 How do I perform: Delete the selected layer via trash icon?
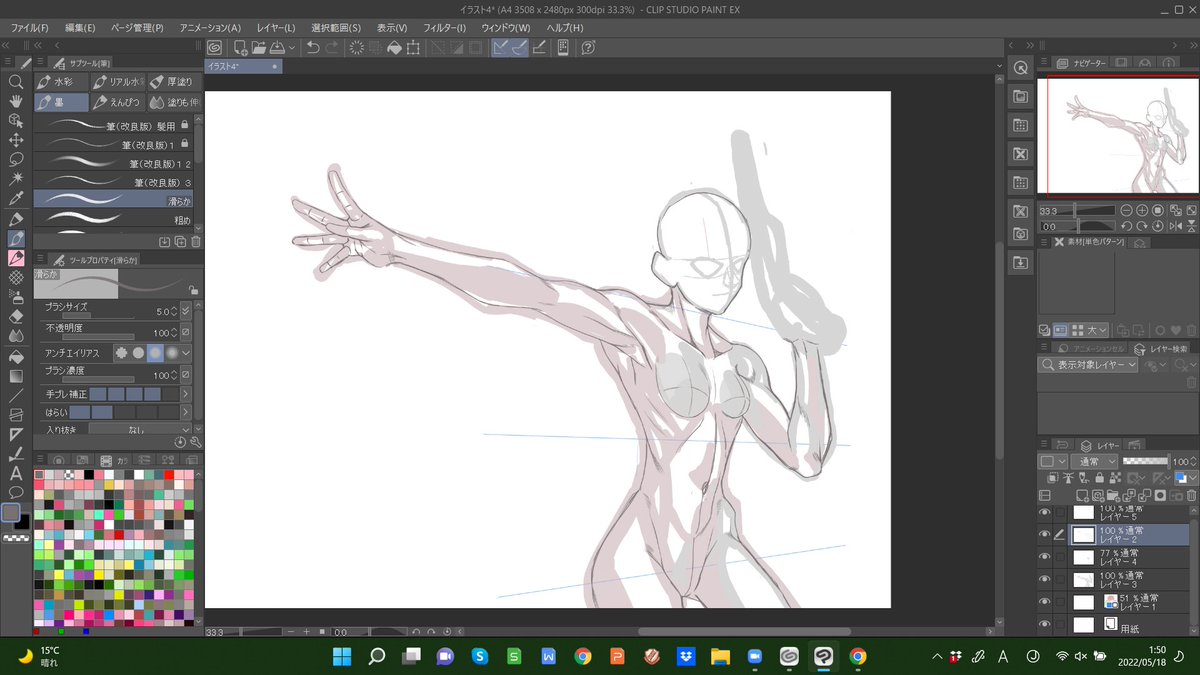tap(1190, 495)
